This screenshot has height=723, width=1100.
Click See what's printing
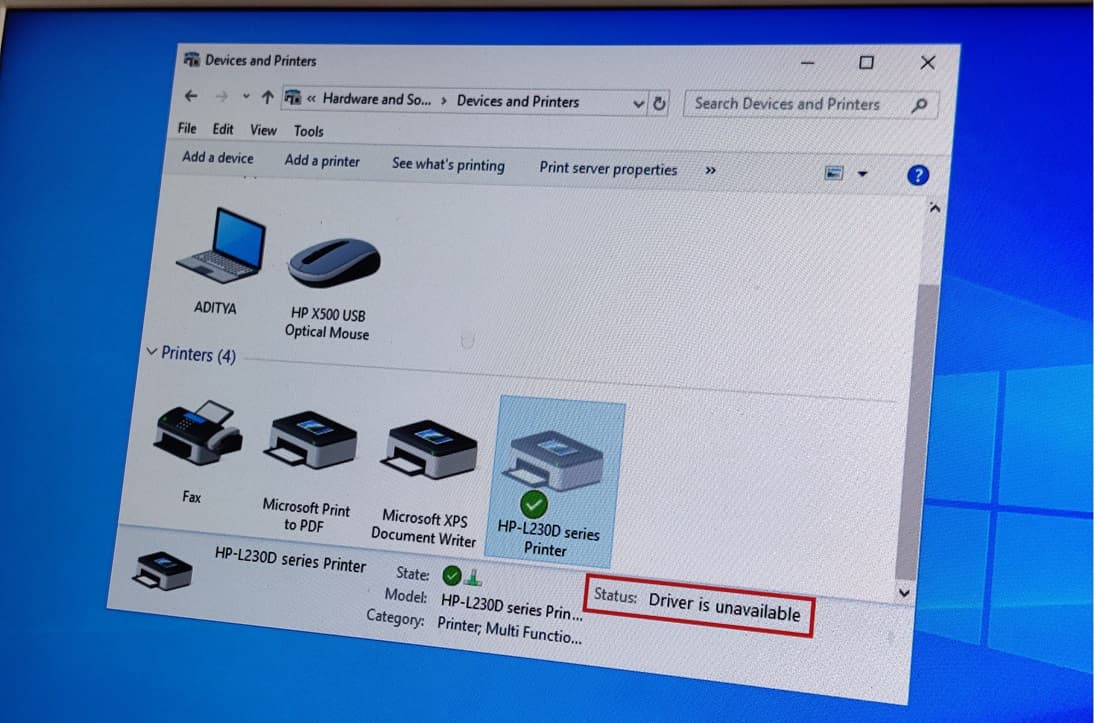[448, 164]
